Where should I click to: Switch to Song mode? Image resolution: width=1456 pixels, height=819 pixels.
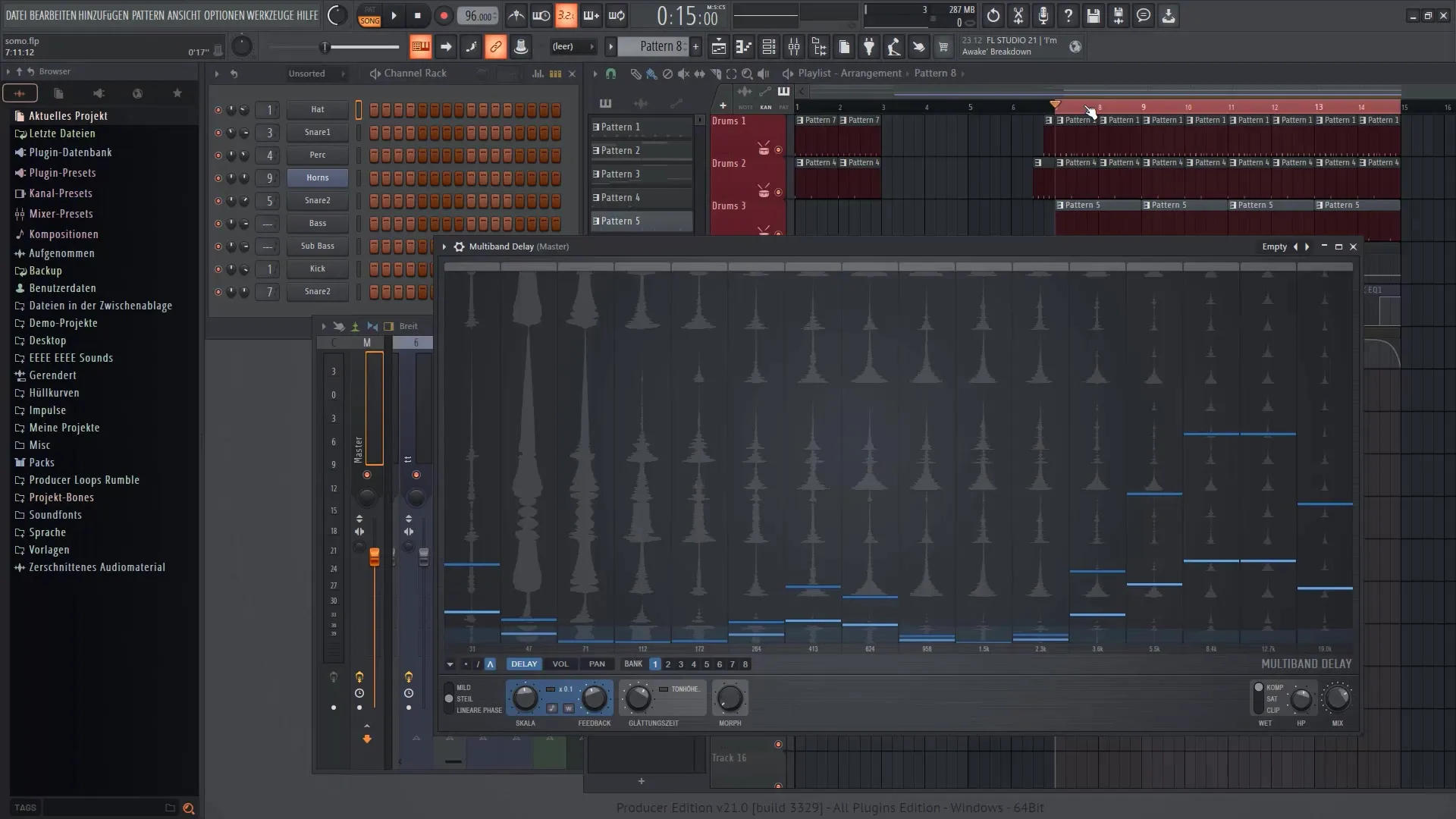click(369, 20)
